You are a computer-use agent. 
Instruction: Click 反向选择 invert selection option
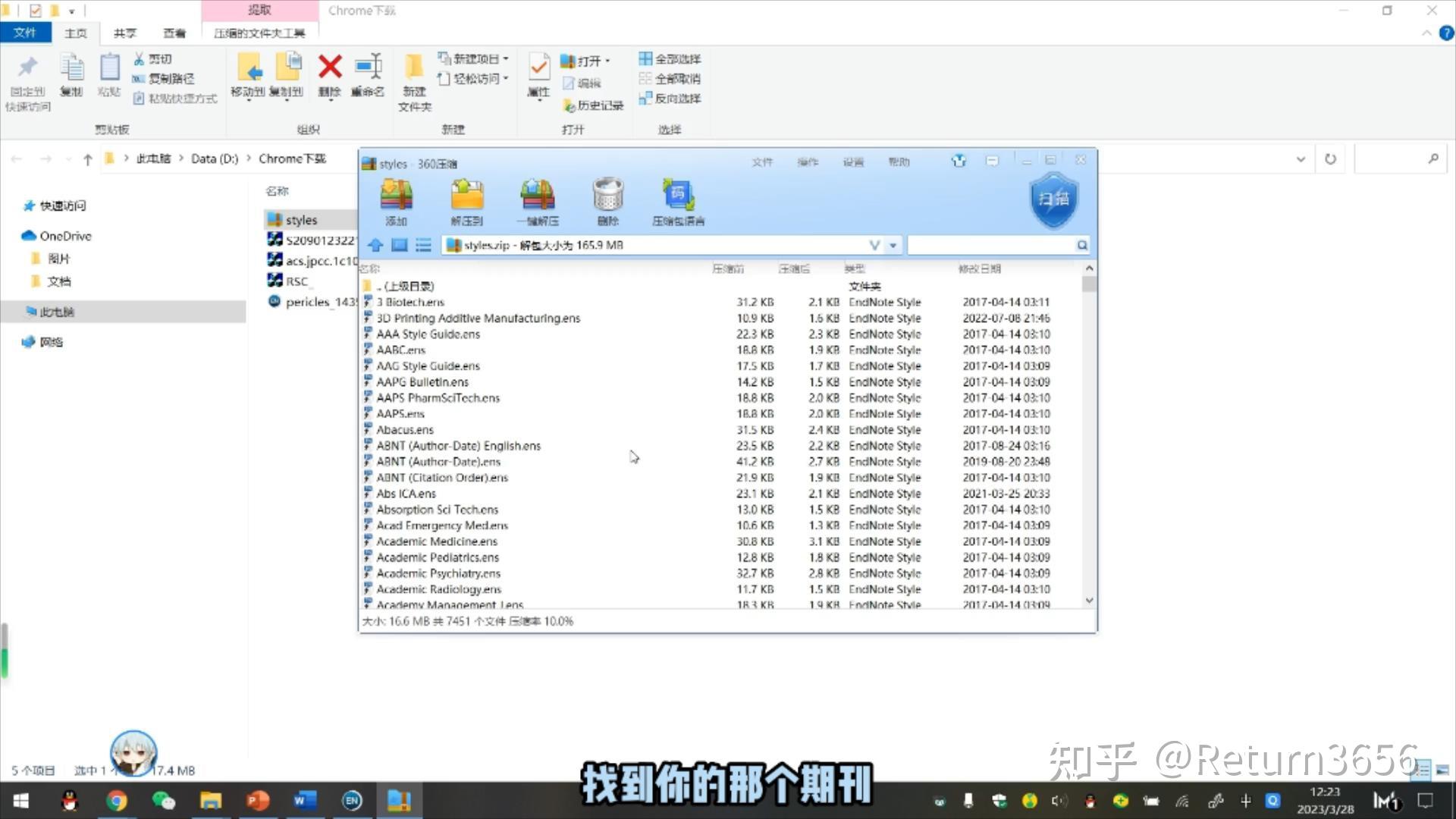click(670, 98)
